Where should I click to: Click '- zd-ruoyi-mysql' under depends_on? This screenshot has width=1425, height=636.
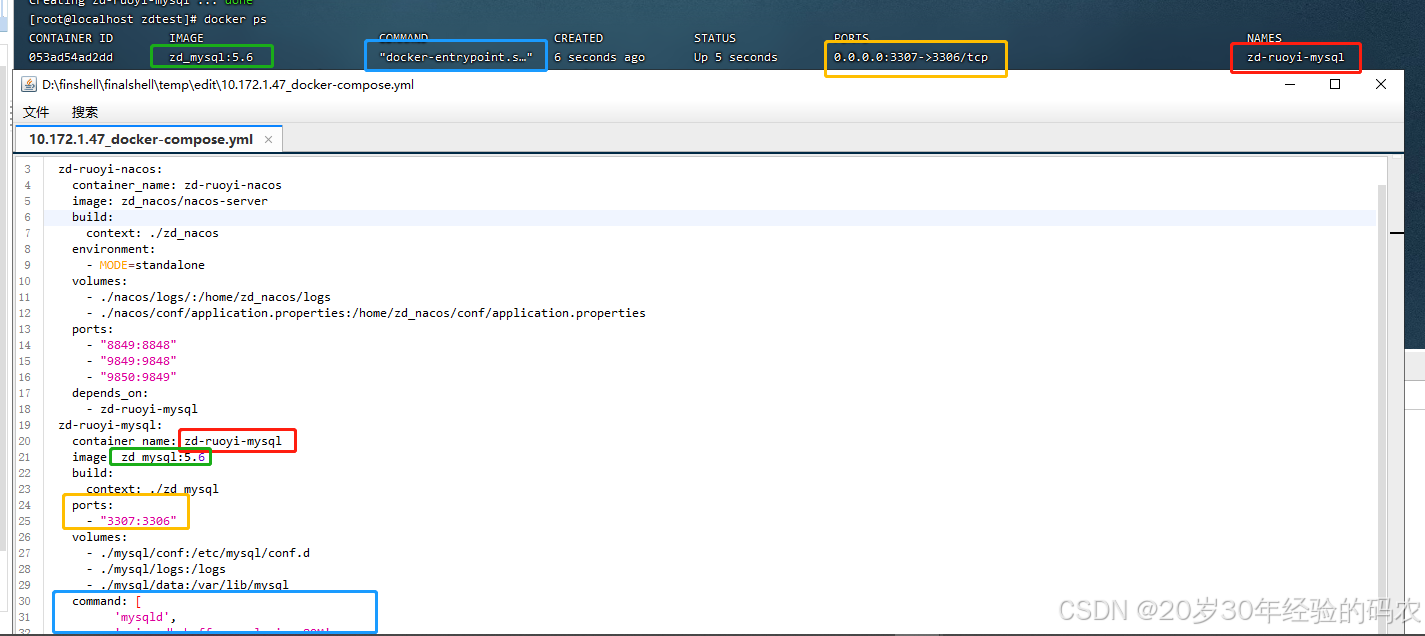(142, 409)
